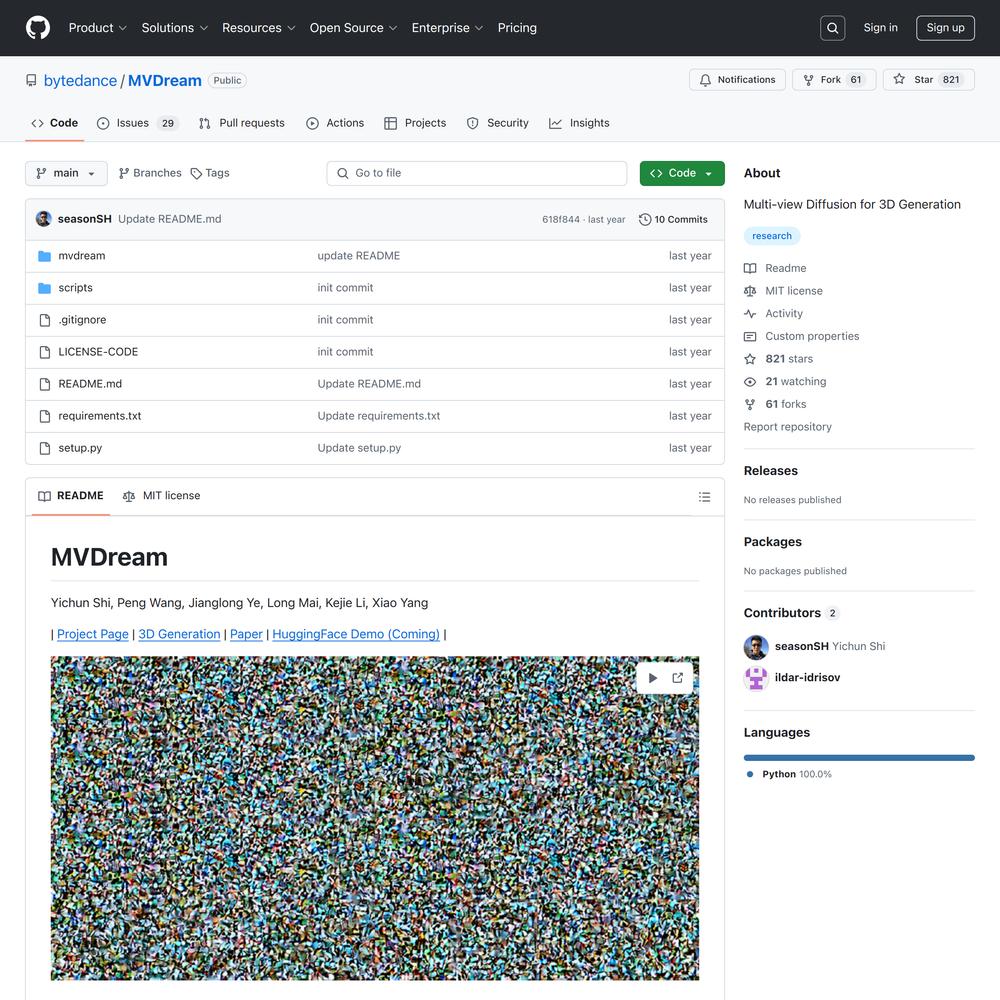Click the seasonSH contributor avatar in sidebar
This screenshot has height=1000, width=1000.
756,647
